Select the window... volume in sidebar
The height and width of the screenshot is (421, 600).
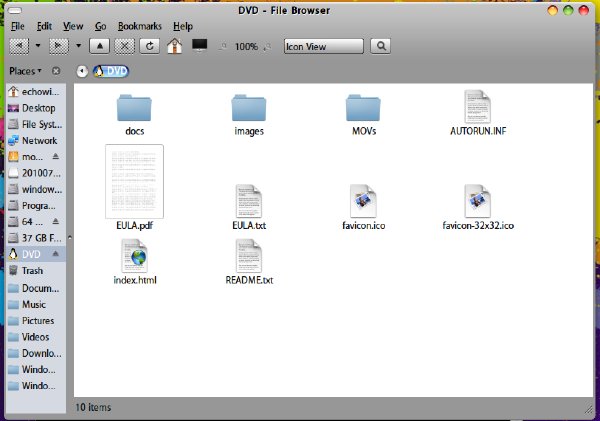[36, 189]
